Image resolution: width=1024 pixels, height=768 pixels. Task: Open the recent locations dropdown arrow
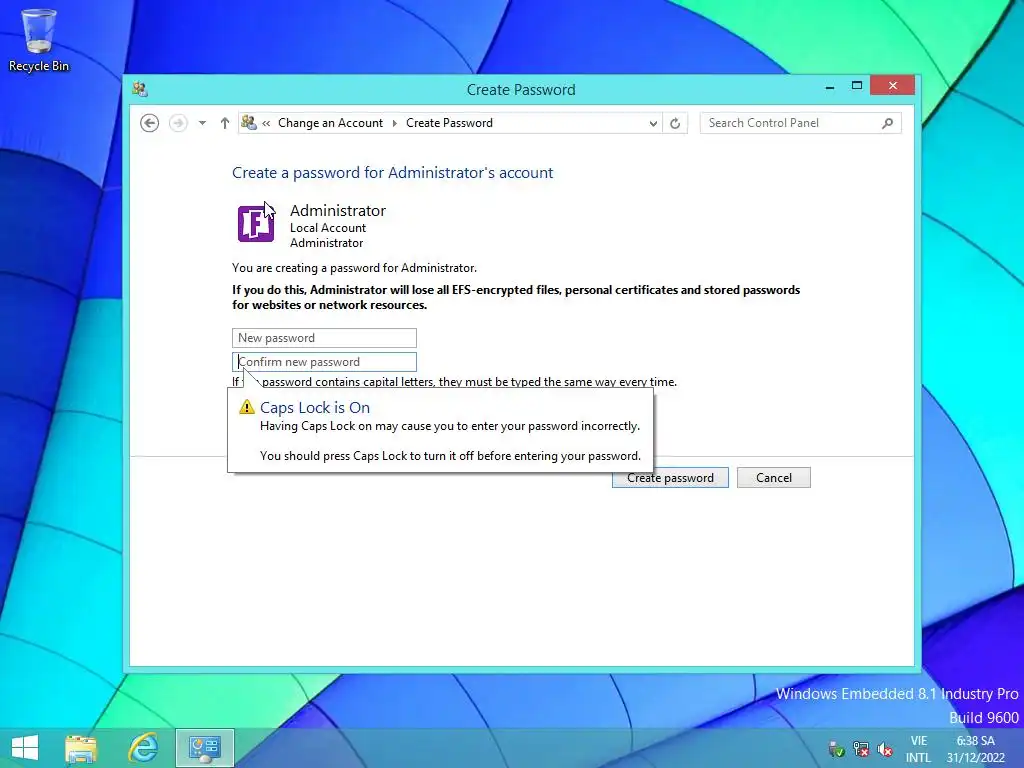[x=202, y=123]
